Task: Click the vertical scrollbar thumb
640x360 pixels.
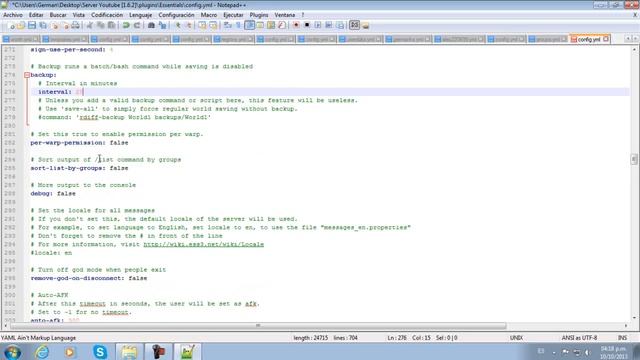Action: pyautogui.click(x=634, y=159)
